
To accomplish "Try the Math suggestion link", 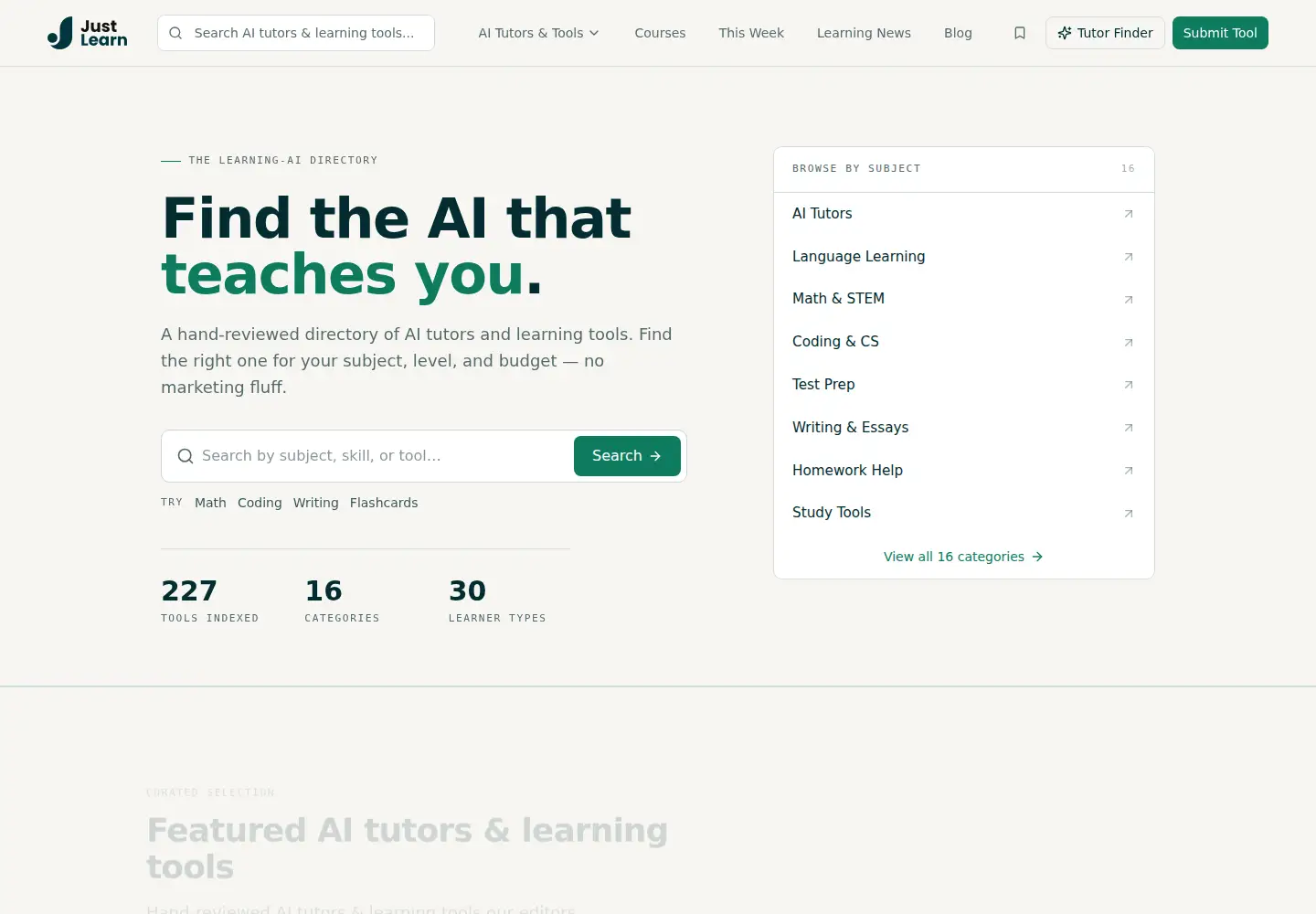I will [x=210, y=503].
